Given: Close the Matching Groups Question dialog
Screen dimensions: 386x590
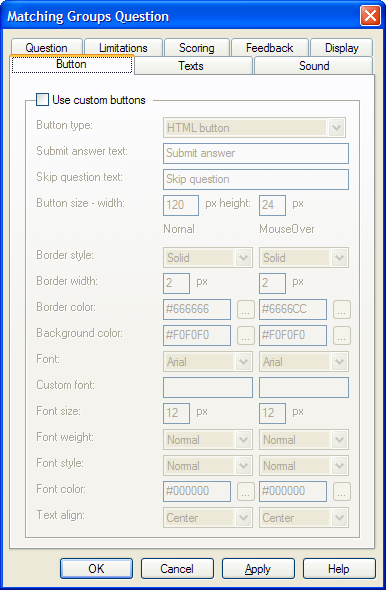Looking at the screenshot, I should (x=370, y=16).
